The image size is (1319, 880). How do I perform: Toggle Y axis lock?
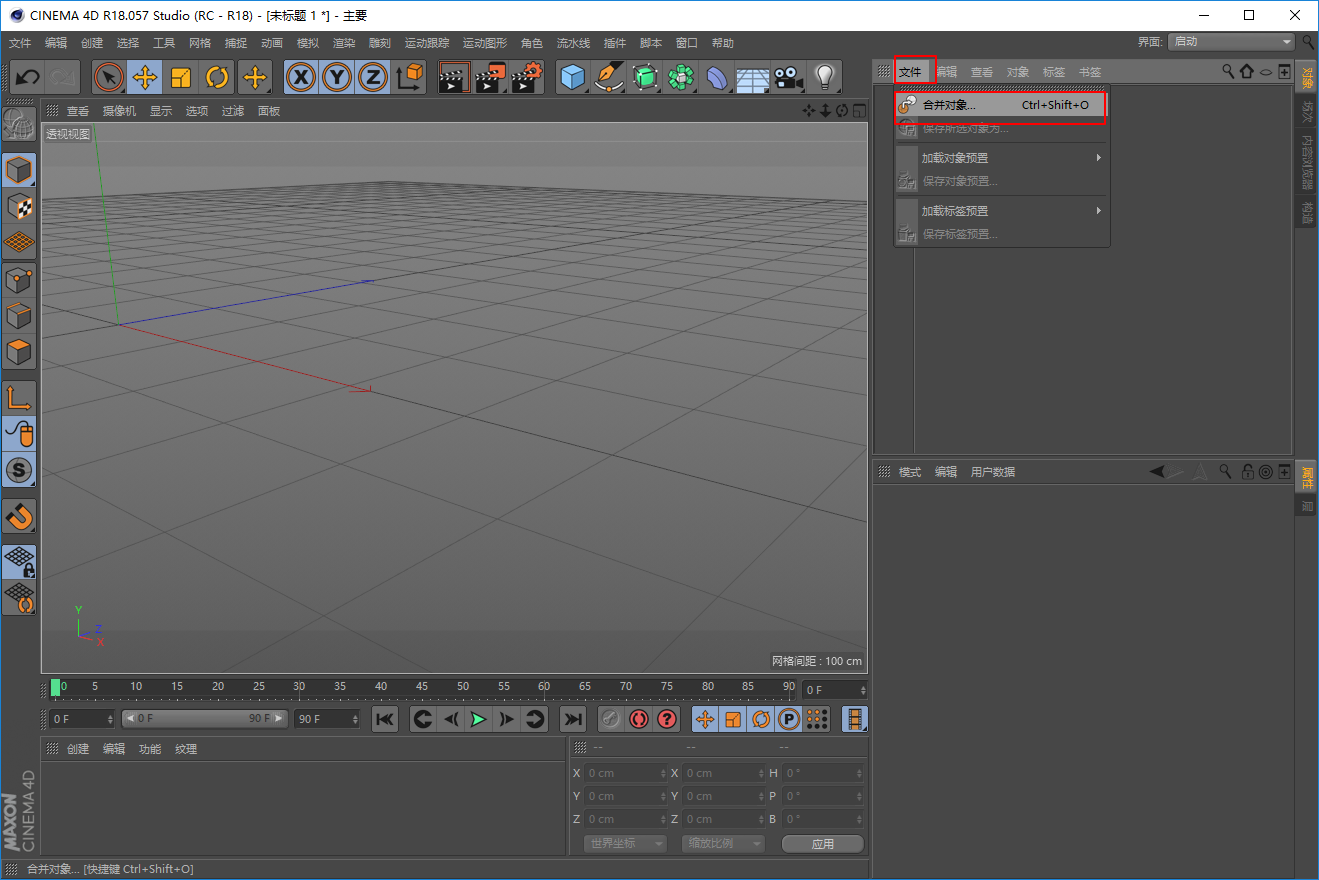pos(337,77)
